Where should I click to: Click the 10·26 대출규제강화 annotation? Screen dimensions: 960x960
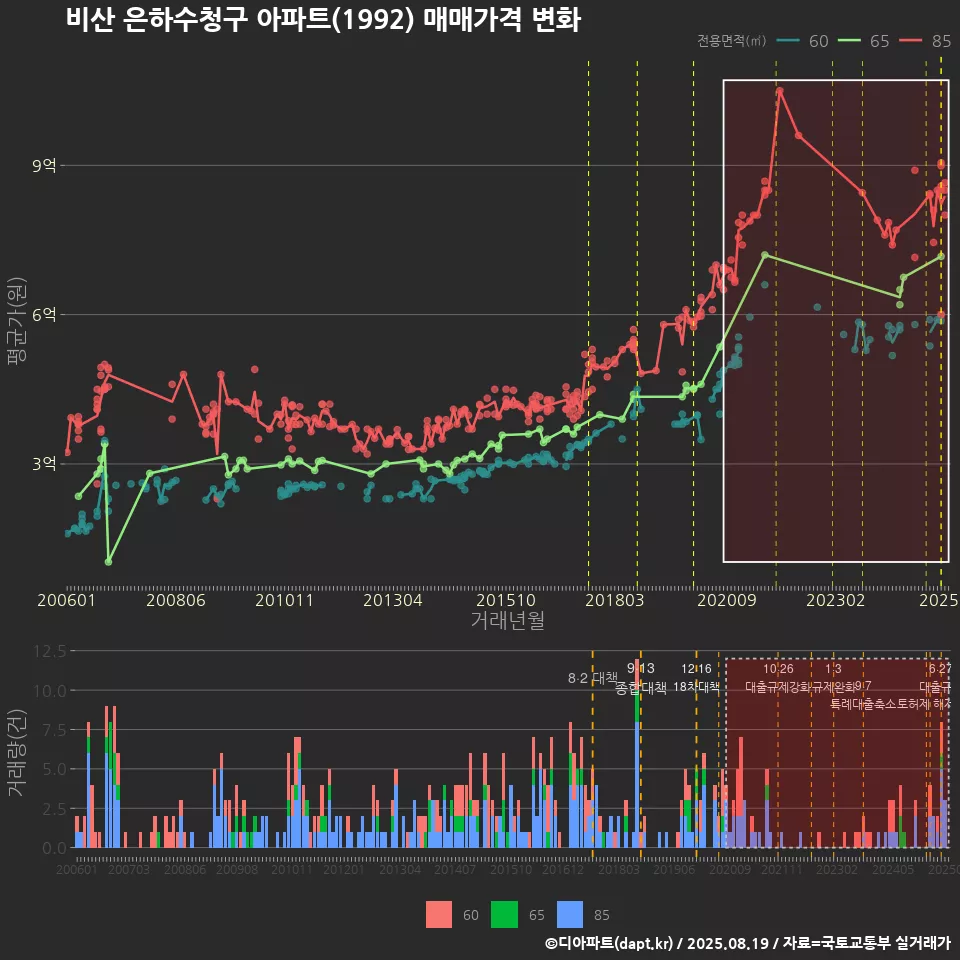(x=778, y=678)
